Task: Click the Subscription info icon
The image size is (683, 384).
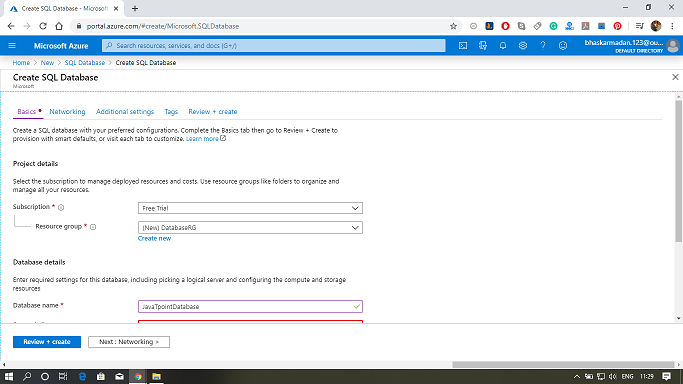Action: coord(61,208)
